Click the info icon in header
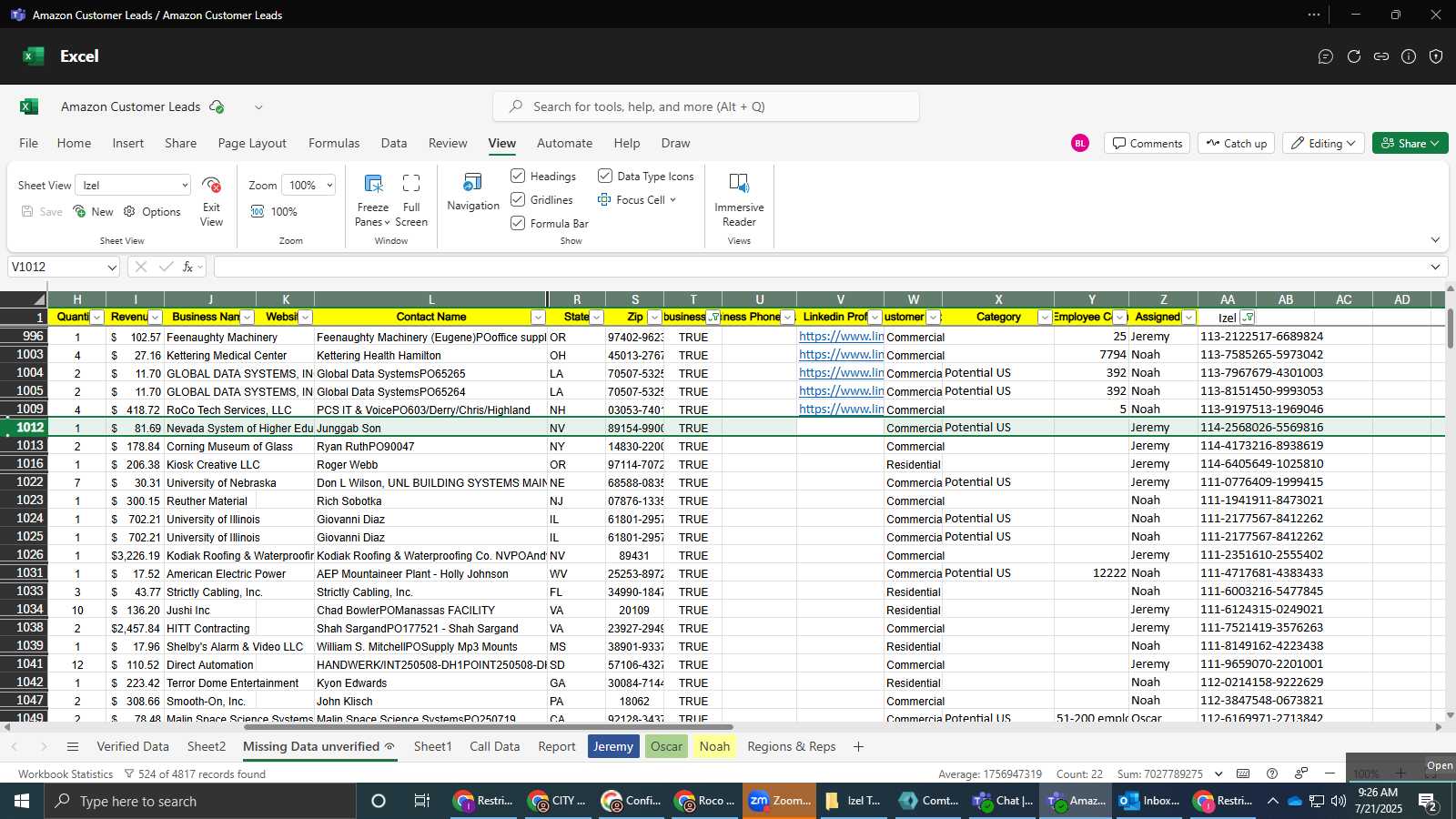The width and height of the screenshot is (1456, 819). point(1409,56)
